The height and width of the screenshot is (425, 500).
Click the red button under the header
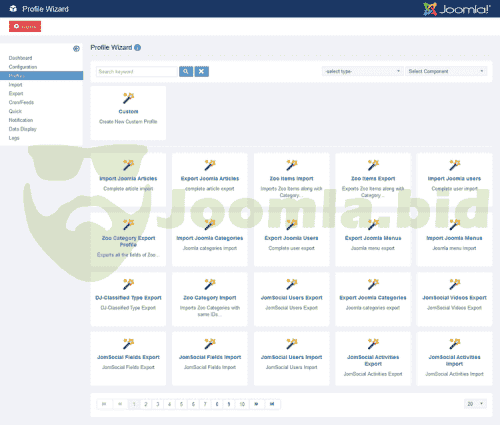[25, 26]
